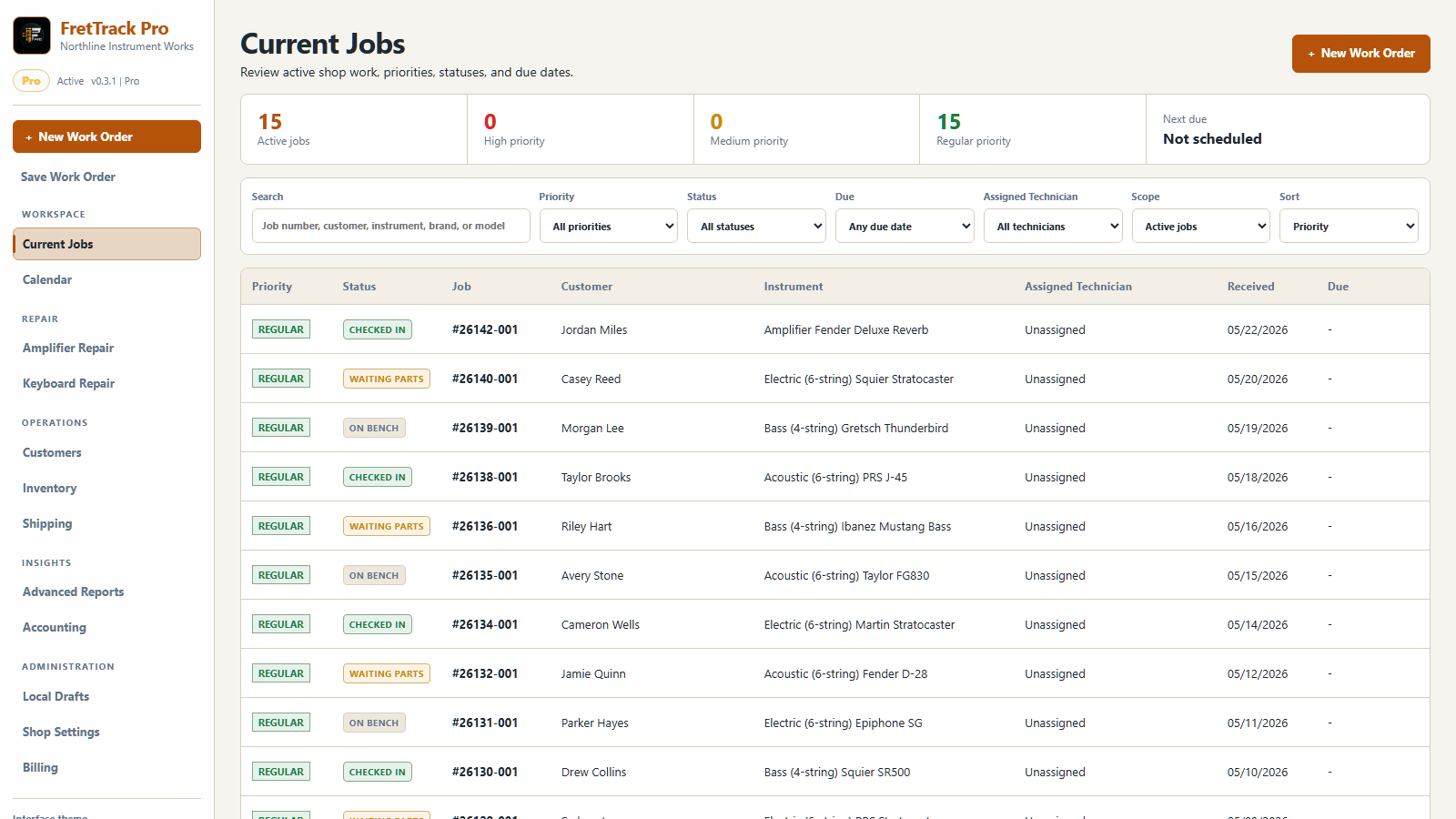The width and height of the screenshot is (1456, 819).
Task: Click the Pro plan badge
Action: pos(31,81)
